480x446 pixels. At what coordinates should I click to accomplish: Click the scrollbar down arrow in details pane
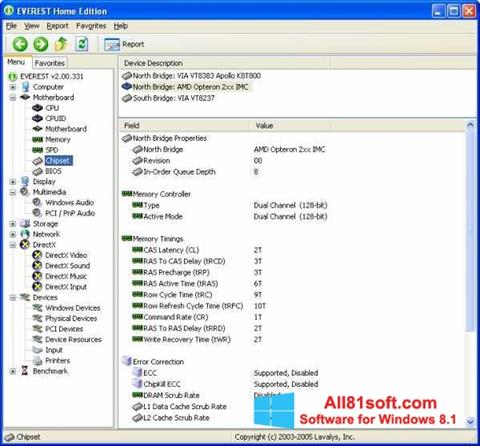470,421
